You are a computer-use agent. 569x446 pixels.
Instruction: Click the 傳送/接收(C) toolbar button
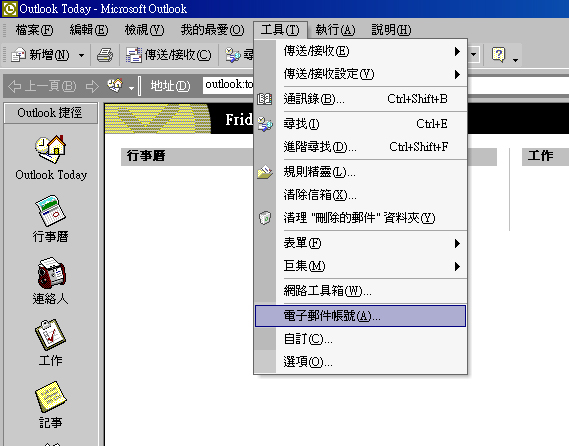(168, 55)
